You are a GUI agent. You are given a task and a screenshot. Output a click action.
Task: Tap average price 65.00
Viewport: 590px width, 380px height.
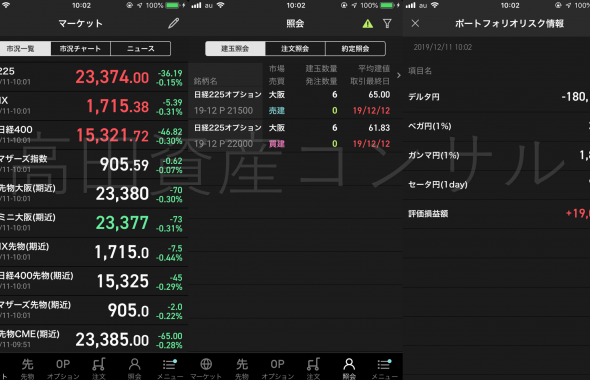(x=379, y=94)
